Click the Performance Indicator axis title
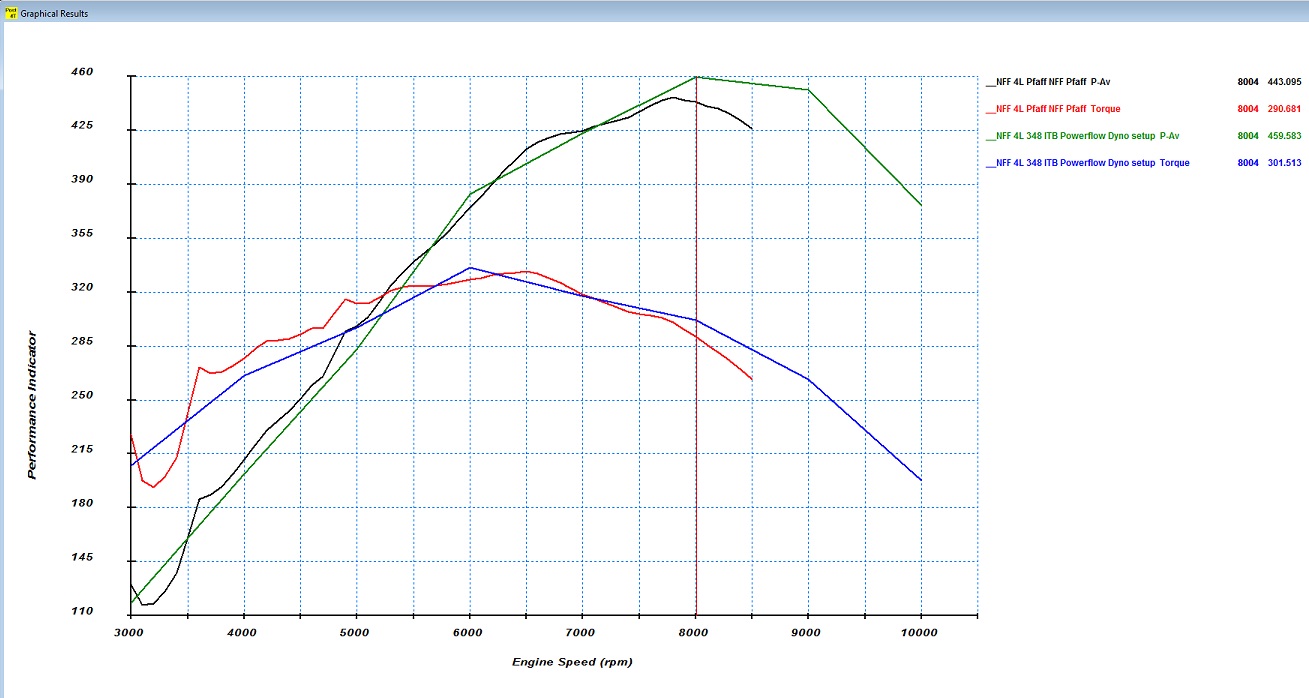Viewport: 1309px width, 698px height. click(x=32, y=405)
